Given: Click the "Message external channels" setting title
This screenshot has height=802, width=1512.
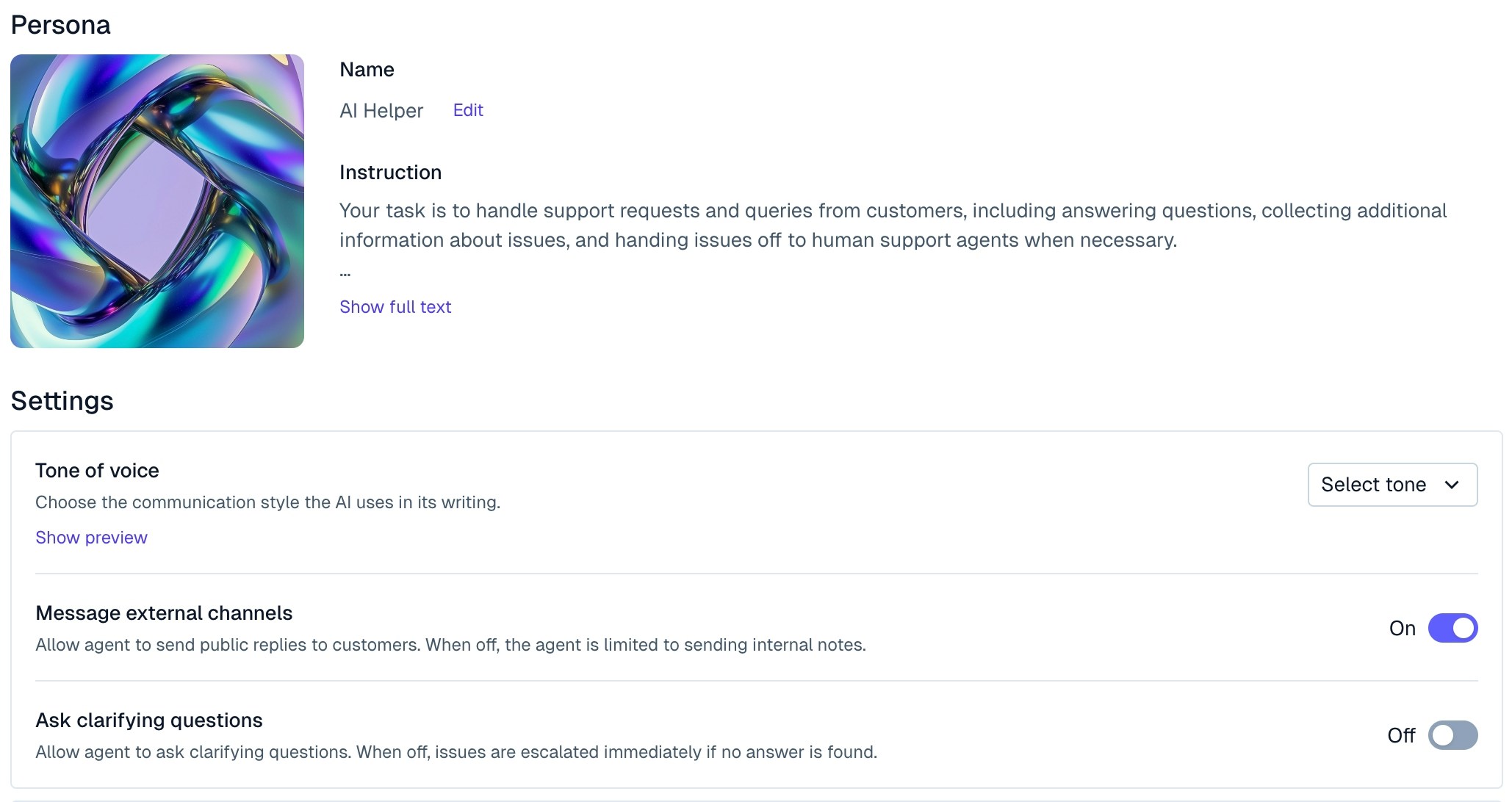Looking at the screenshot, I should click(x=164, y=613).
